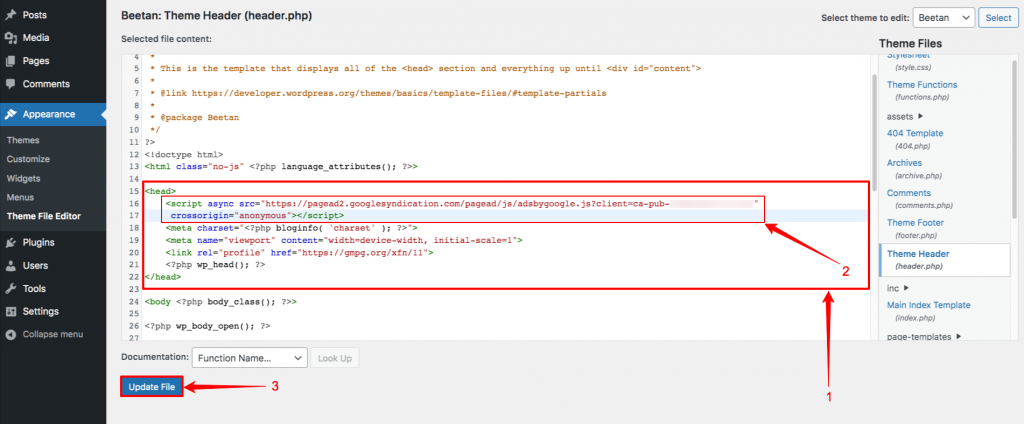Expand the page-templates folder
The height and width of the screenshot is (424, 1024).
(x=924, y=336)
